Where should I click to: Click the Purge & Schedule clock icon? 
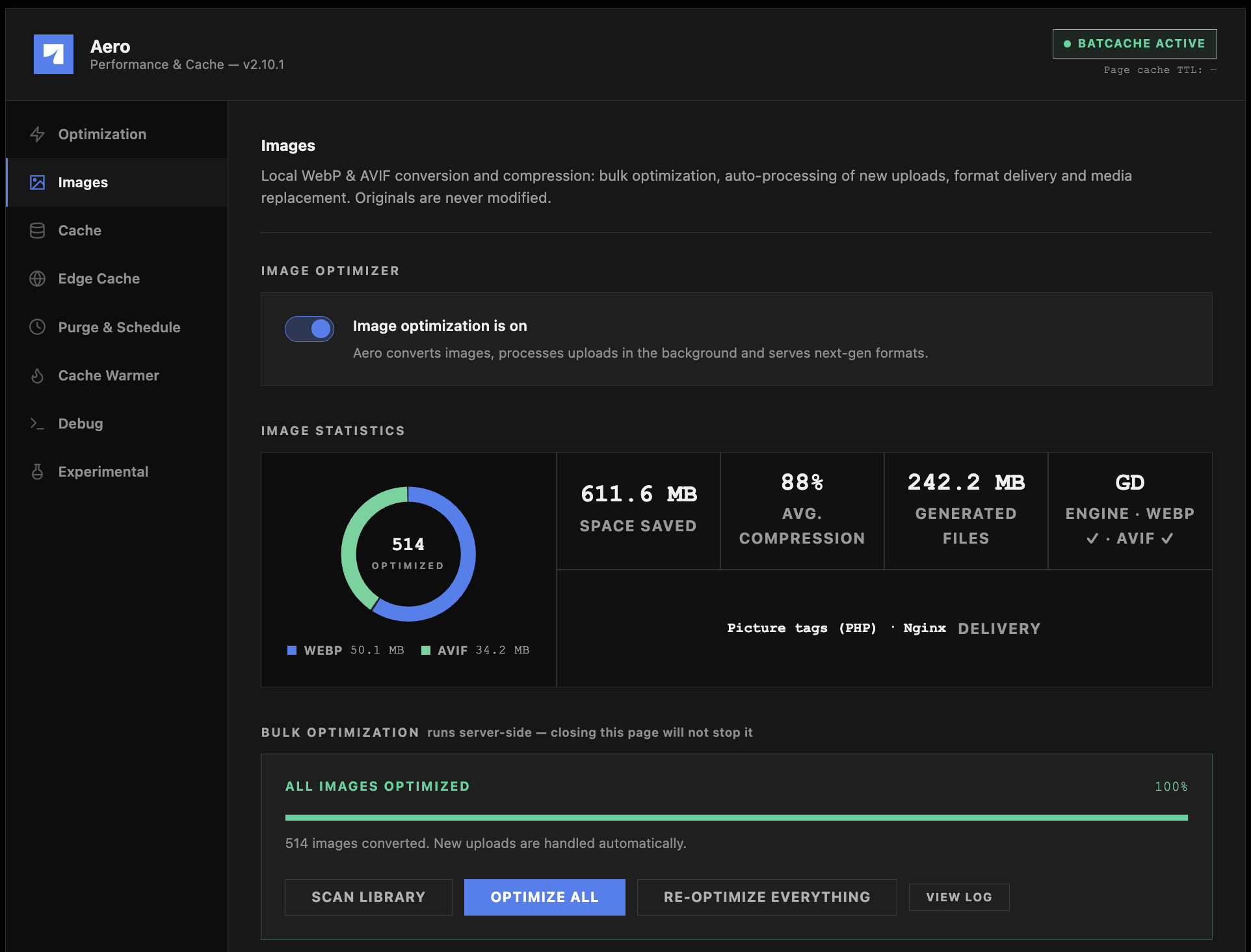[x=38, y=326]
